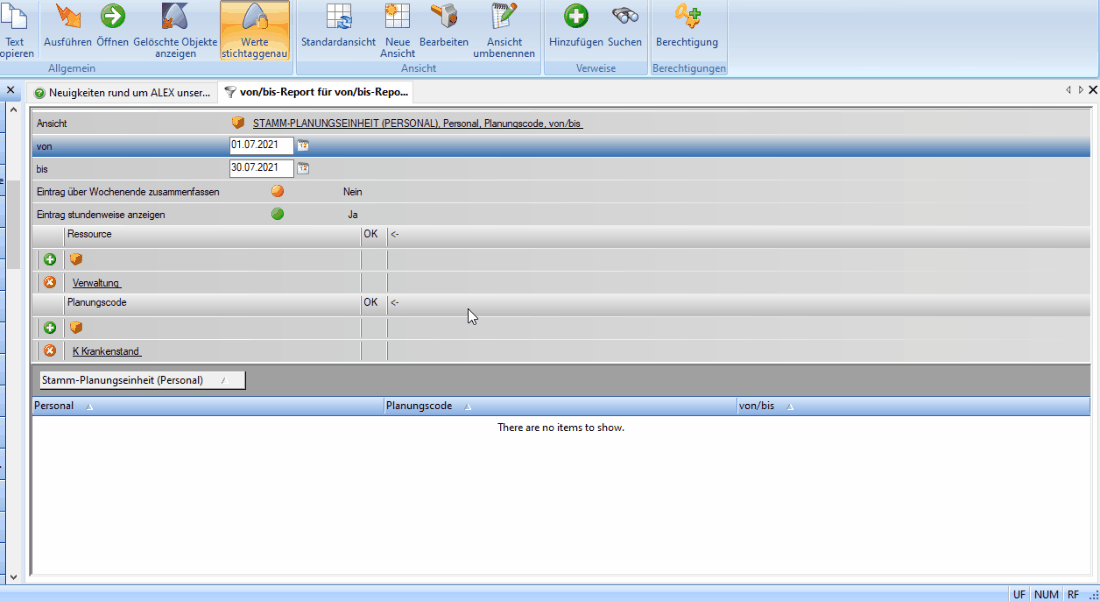Reset to Standardansicht in the ribbon
Screen dimensions: 1100x601
[x=338, y=17]
